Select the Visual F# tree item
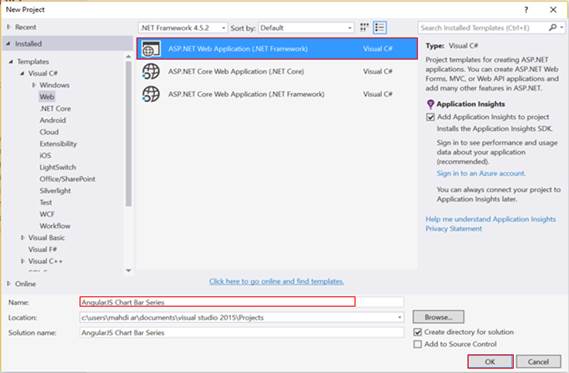 (x=42, y=249)
